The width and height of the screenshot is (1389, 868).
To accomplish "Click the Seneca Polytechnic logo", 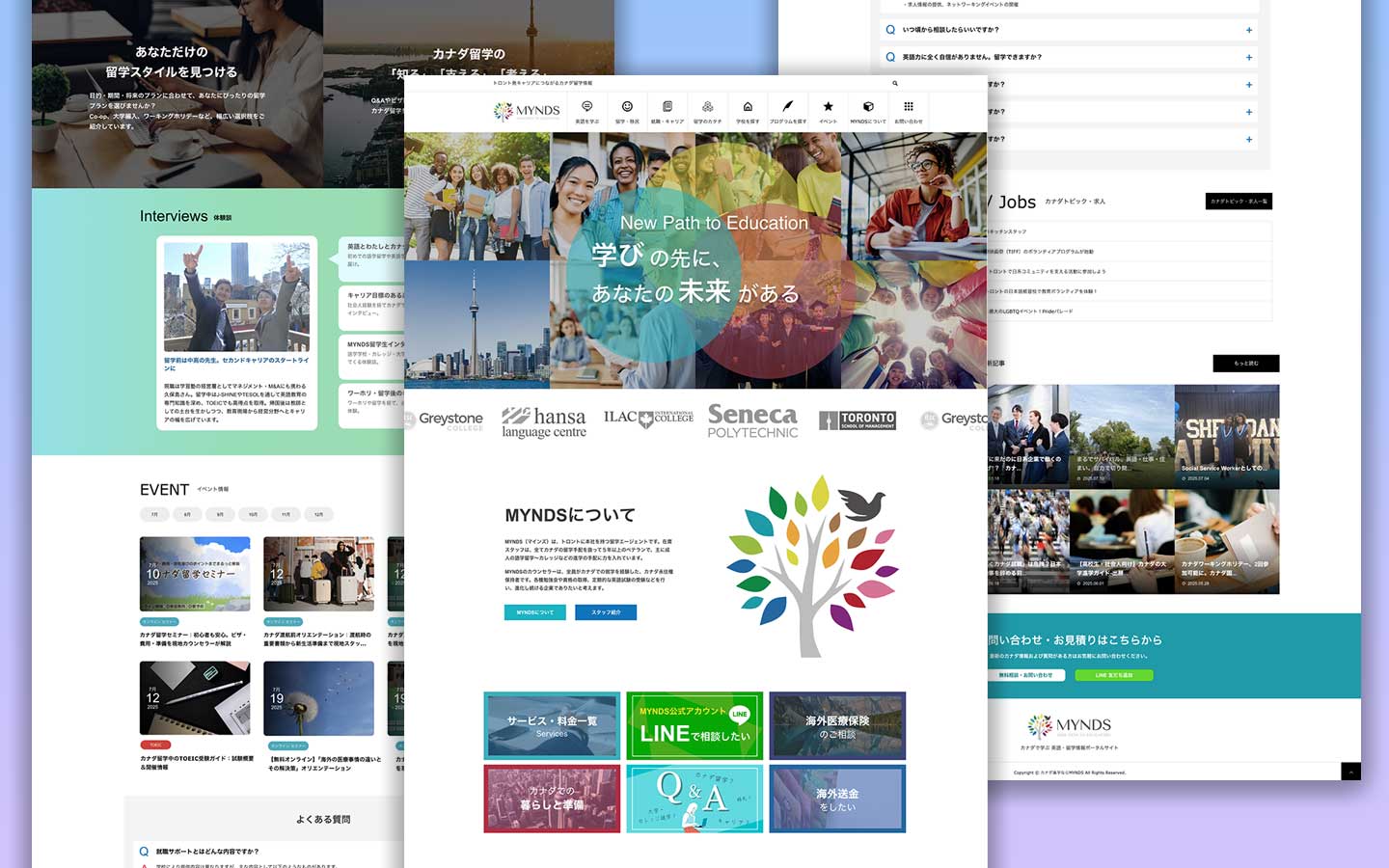I will click(752, 420).
